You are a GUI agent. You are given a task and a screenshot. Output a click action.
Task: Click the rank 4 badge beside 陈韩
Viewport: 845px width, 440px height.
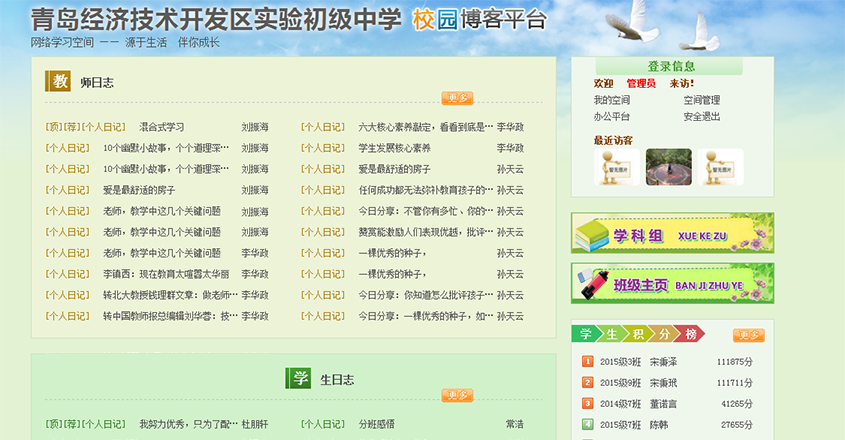click(x=587, y=425)
